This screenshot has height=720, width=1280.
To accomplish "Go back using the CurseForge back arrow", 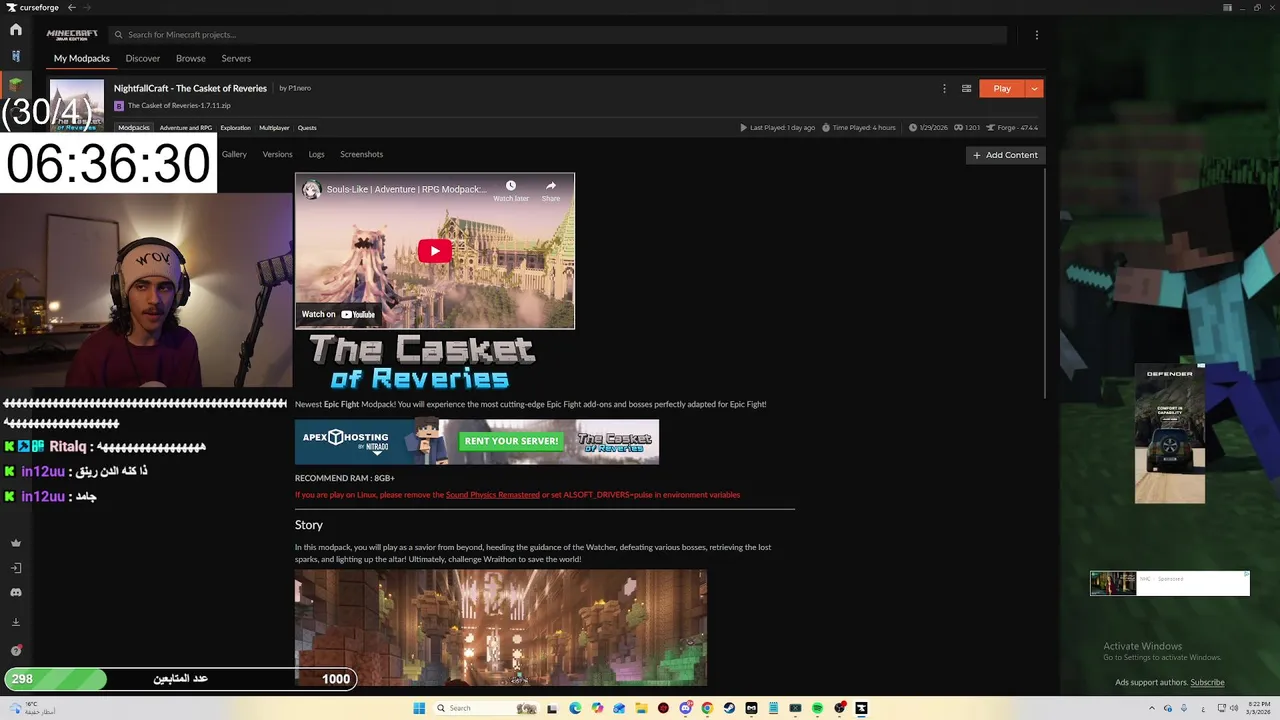I will coord(71,7).
